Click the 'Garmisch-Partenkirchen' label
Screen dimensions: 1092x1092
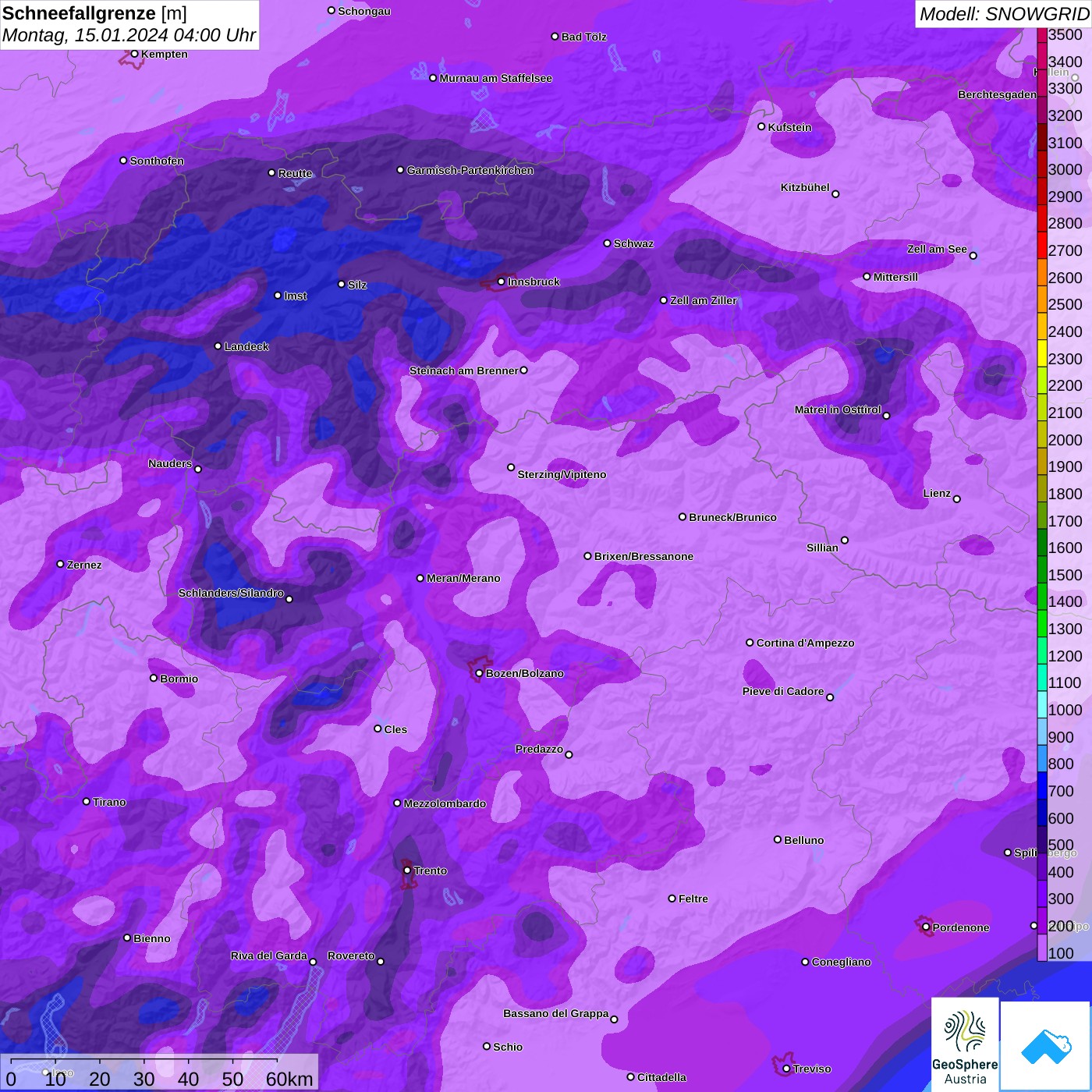point(470,170)
